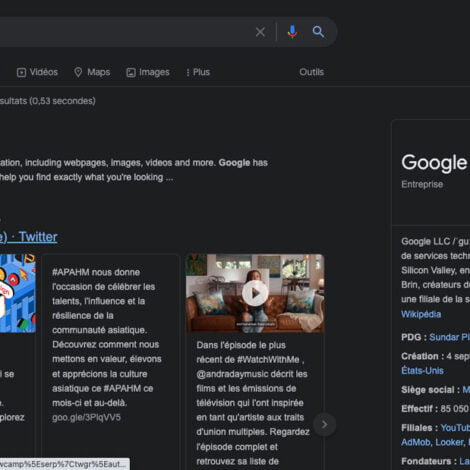Switch to the Maps tab
The image size is (470, 470).
(x=92, y=72)
